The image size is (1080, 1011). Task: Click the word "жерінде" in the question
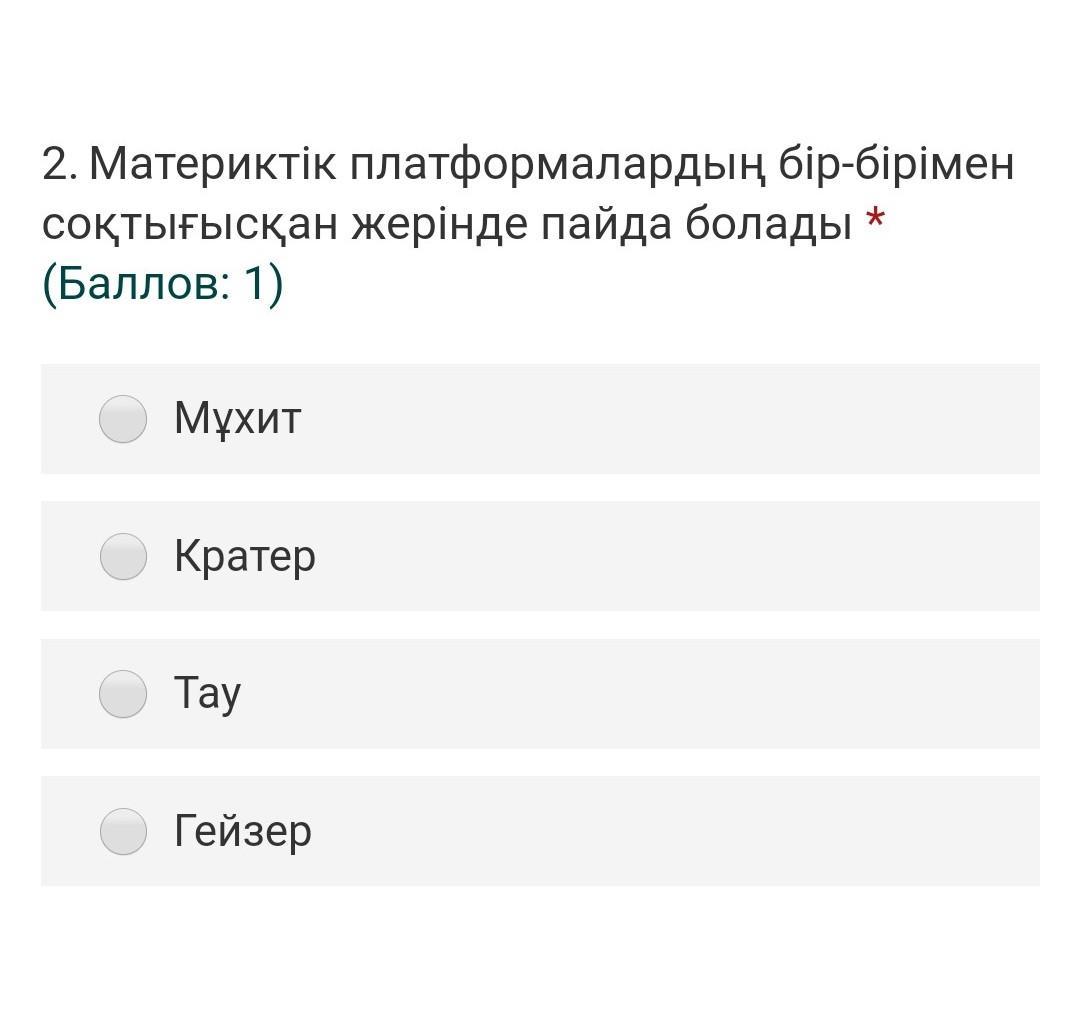pos(438,226)
